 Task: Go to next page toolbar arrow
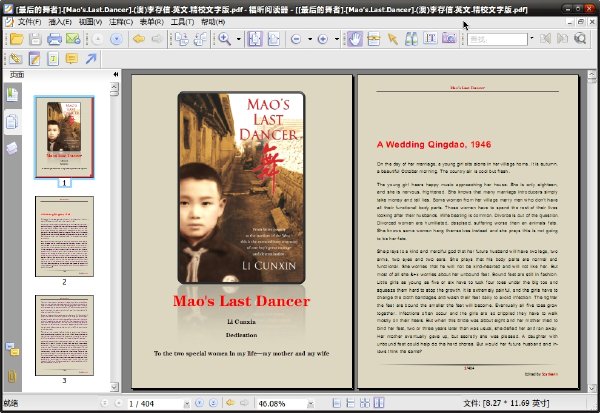tap(116, 39)
